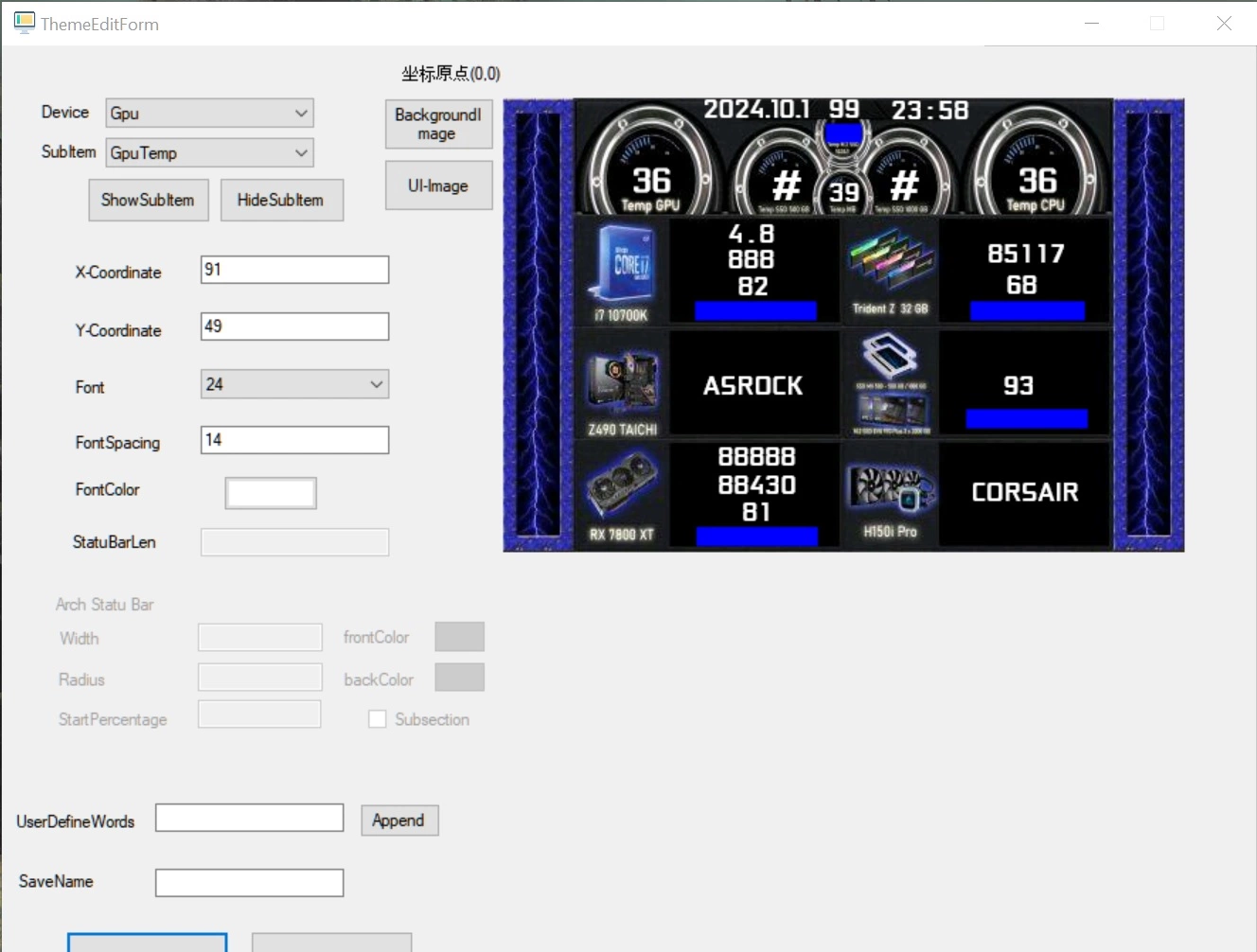Pick the backColor swatch
1257x952 pixels.
459,677
